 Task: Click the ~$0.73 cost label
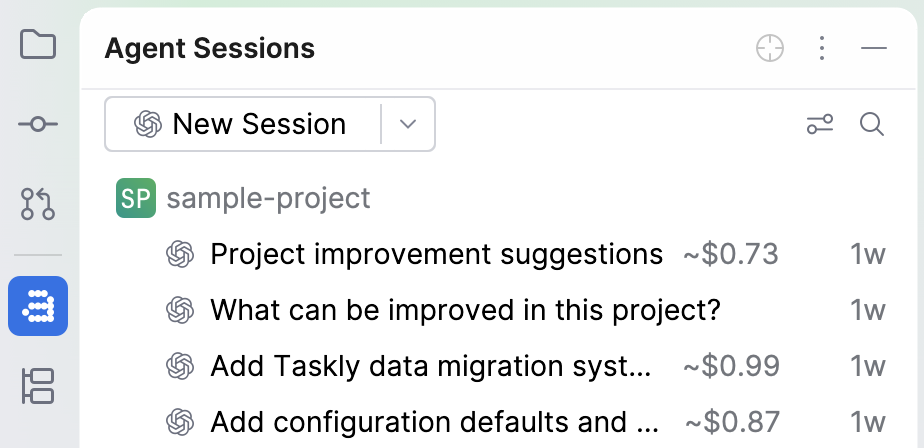(x=731, y=255)
